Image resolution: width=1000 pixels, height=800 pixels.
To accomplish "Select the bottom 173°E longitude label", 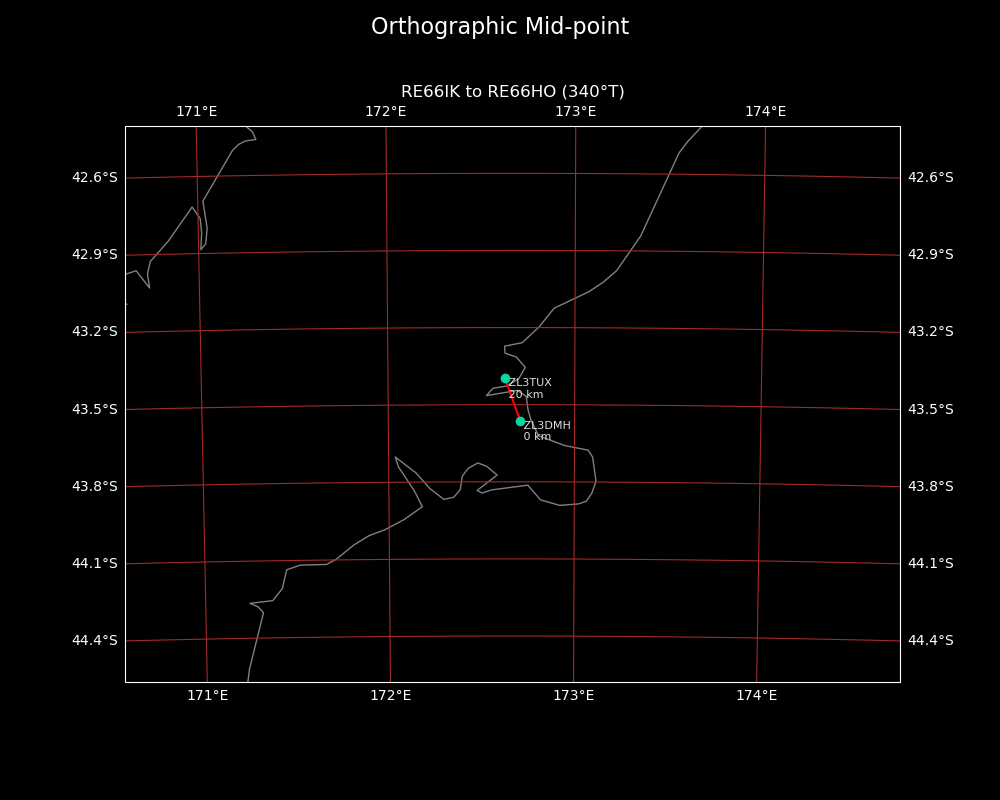I will [x=573, y=695].
